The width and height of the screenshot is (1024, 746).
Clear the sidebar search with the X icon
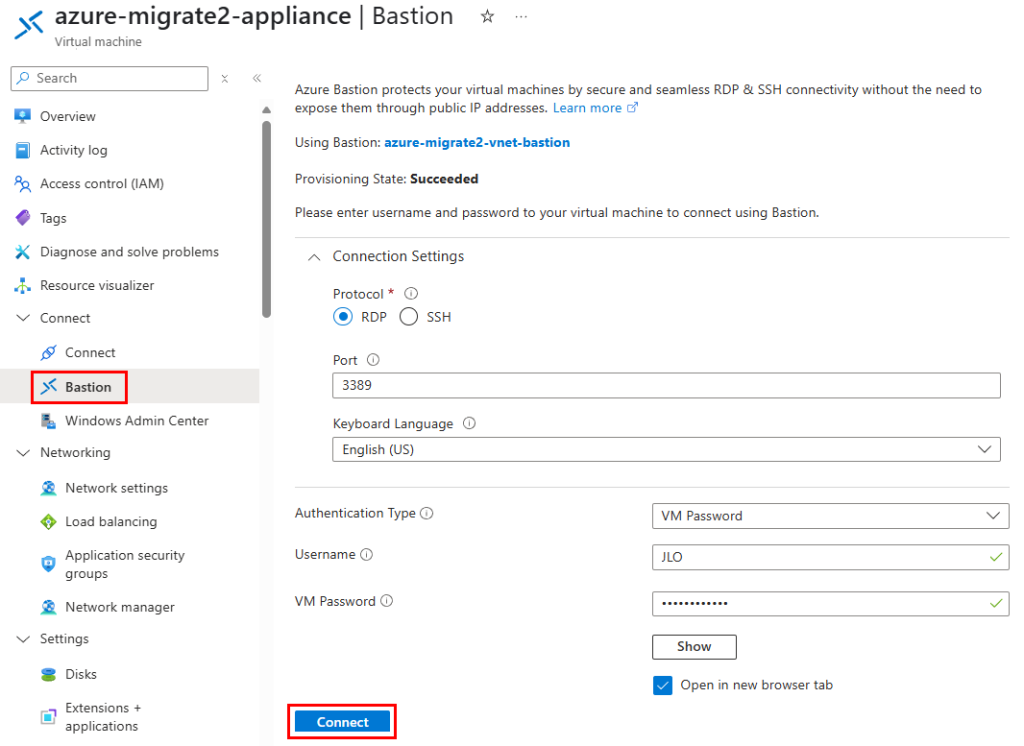[x=225, y=78]
